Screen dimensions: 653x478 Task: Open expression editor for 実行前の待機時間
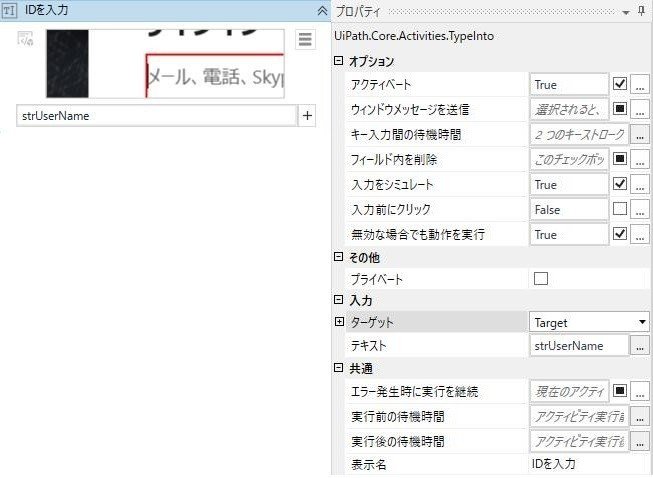point(640,416)
